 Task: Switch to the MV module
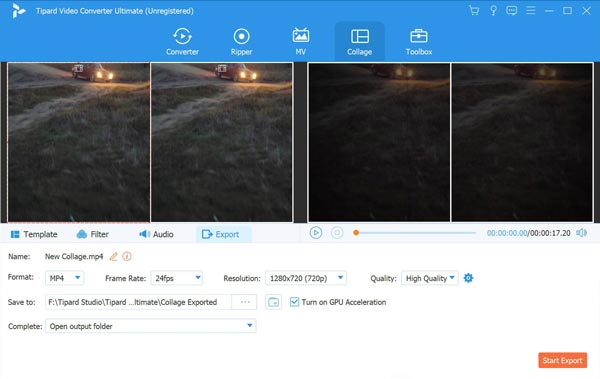[x=300, y=42]
